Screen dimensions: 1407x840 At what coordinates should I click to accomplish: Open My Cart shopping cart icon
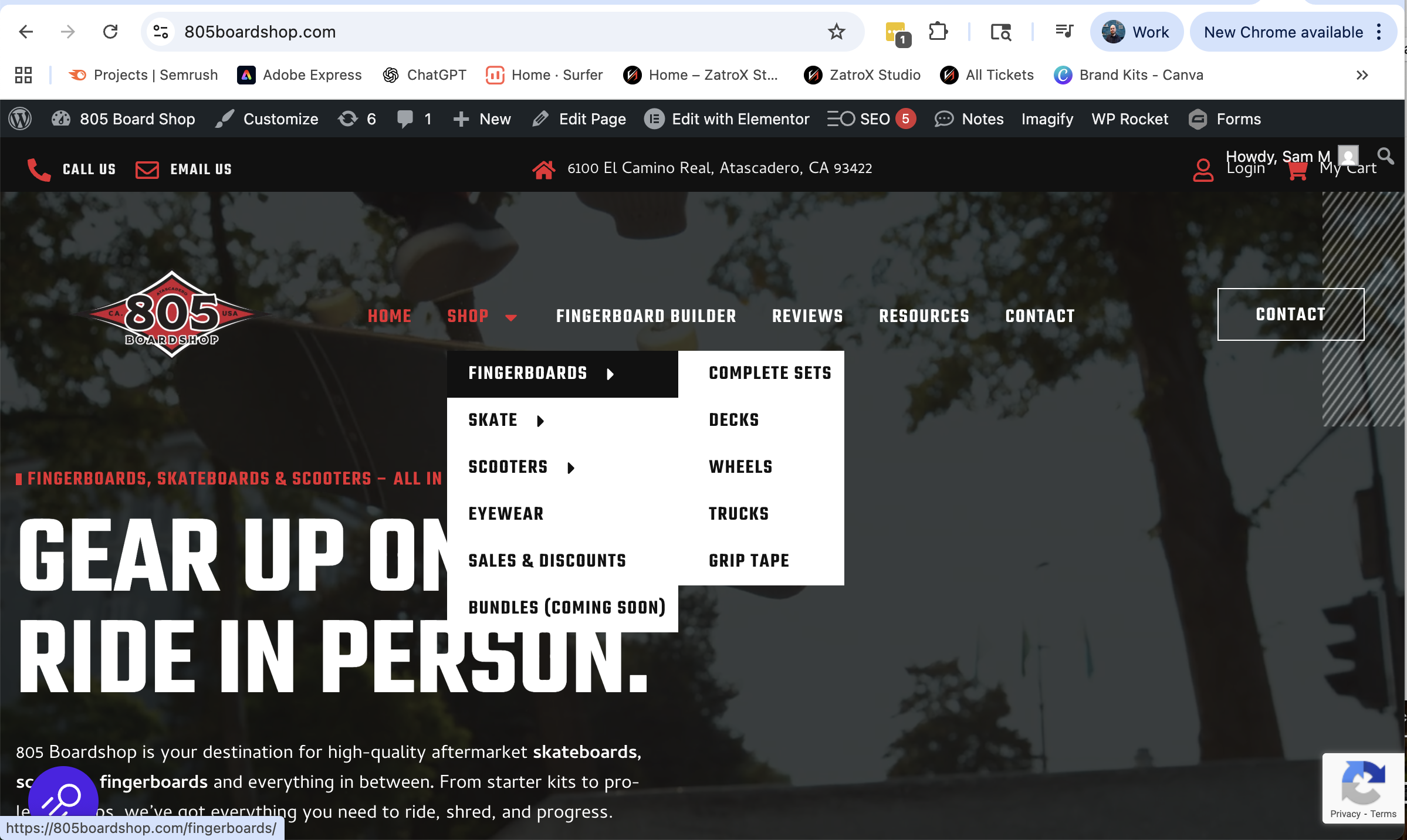(1297, 170)
